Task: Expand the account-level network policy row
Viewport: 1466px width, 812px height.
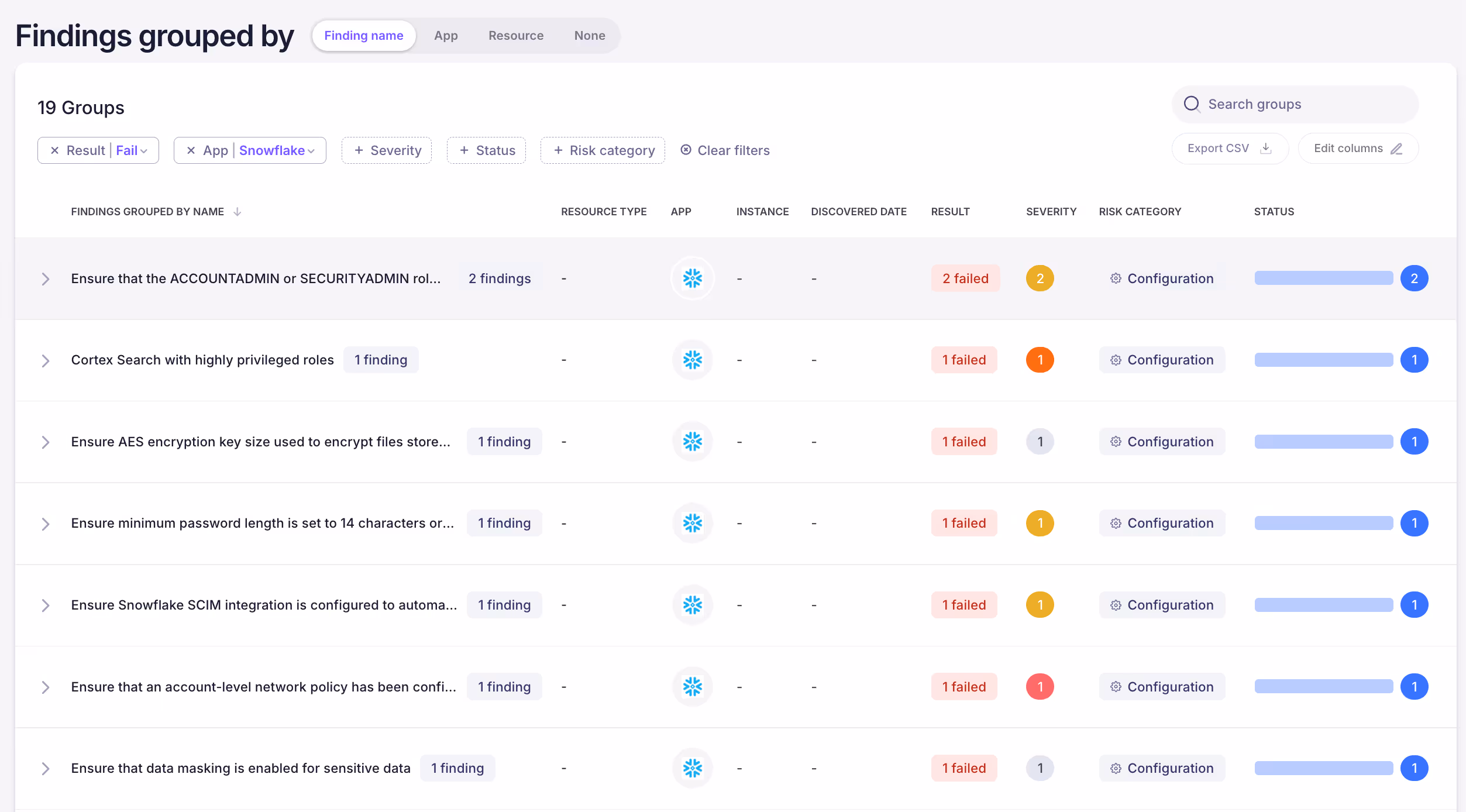Action: pos(46,687)
